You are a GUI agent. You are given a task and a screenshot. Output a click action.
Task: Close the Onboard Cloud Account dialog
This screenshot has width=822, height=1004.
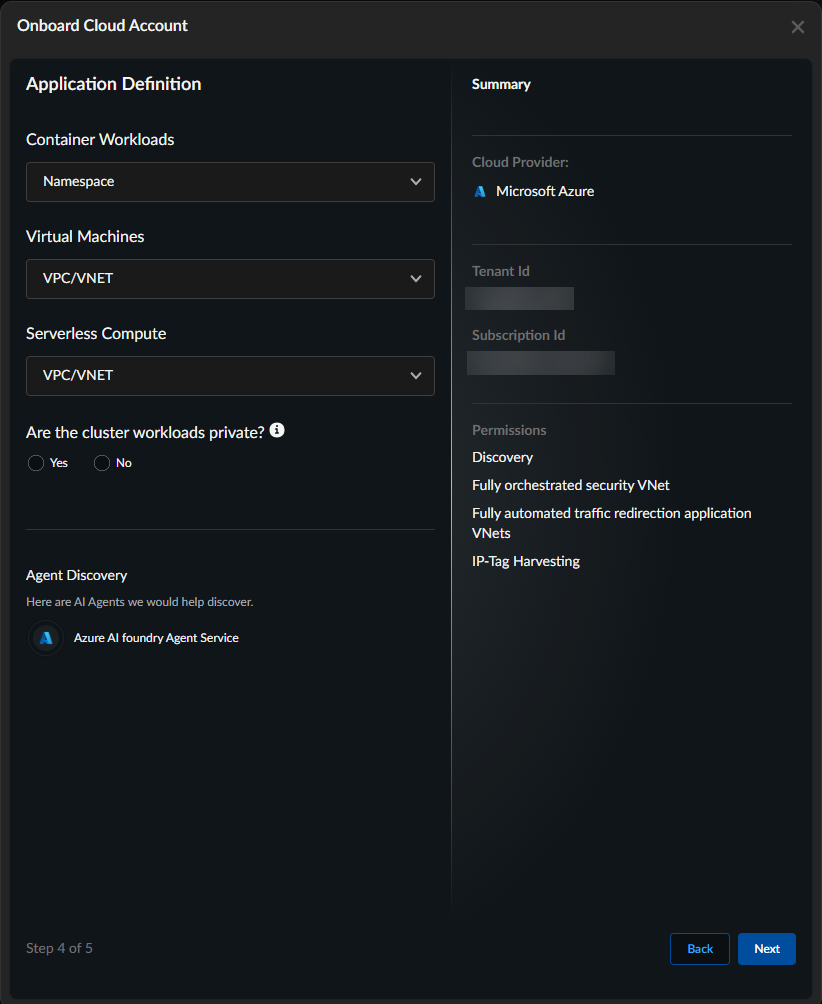[x=797, y=27]
